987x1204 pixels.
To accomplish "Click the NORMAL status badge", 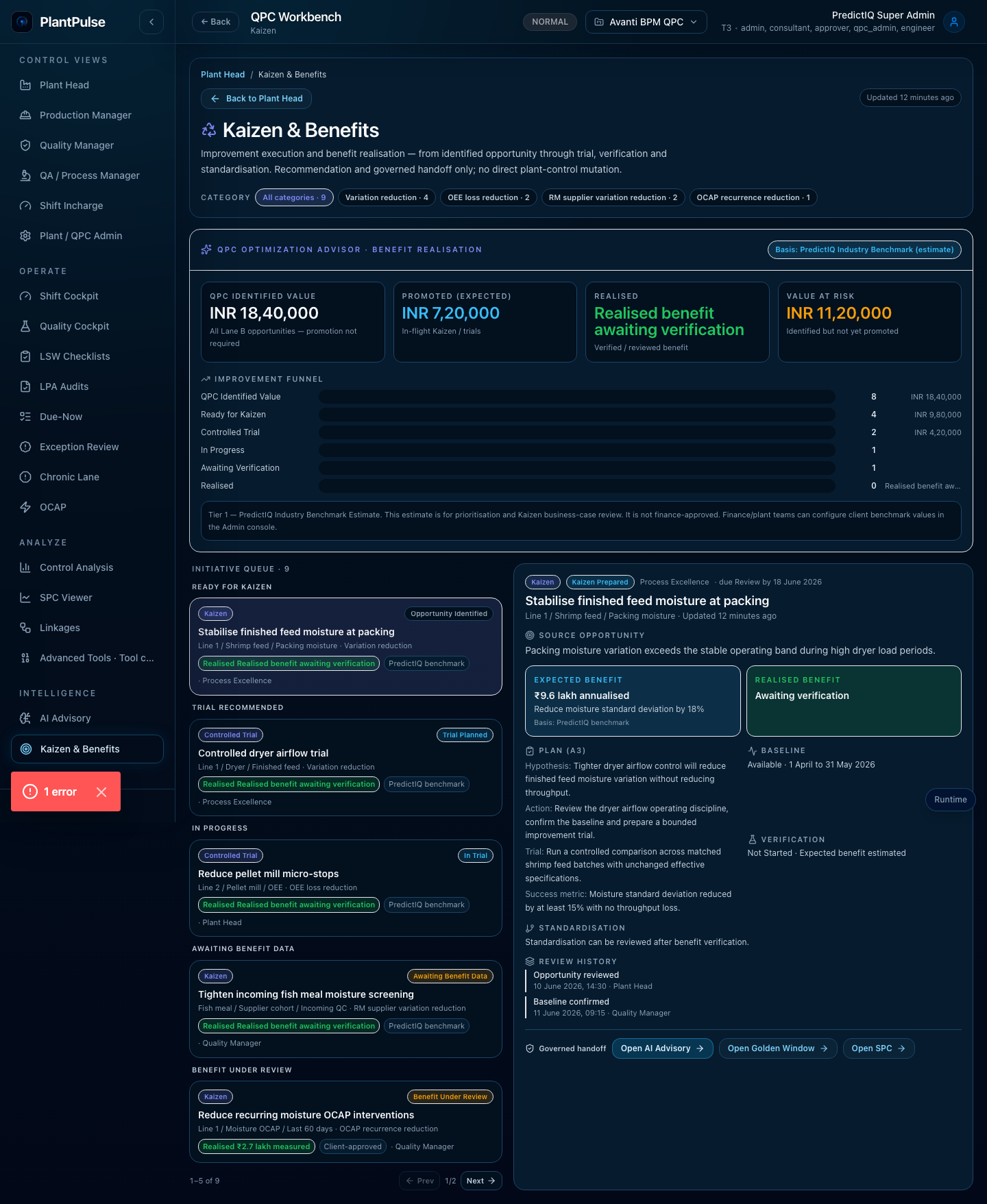I will (x=550, y=22).
